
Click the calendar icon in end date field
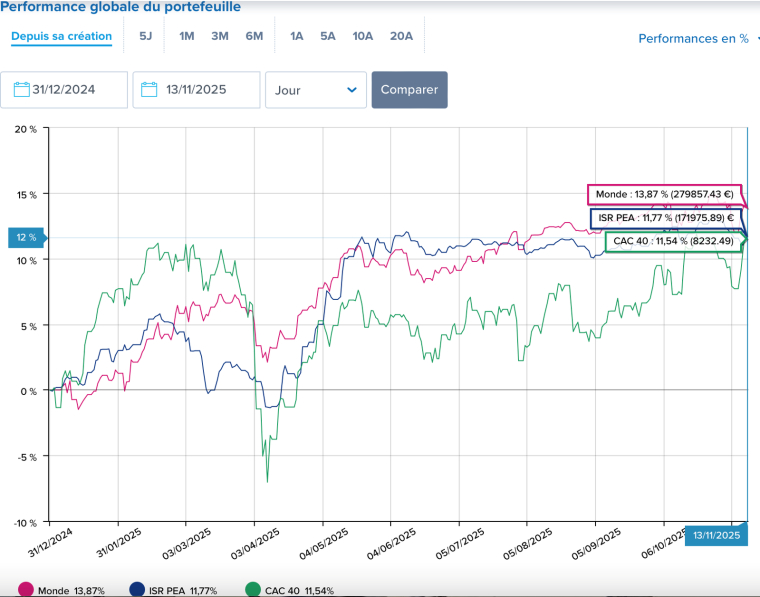pyautogui.click(x=149, y=90)
